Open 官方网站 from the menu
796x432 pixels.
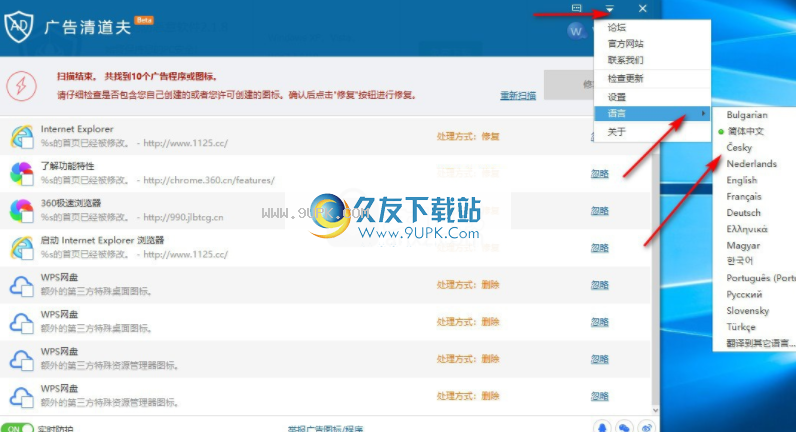(625, 44)
